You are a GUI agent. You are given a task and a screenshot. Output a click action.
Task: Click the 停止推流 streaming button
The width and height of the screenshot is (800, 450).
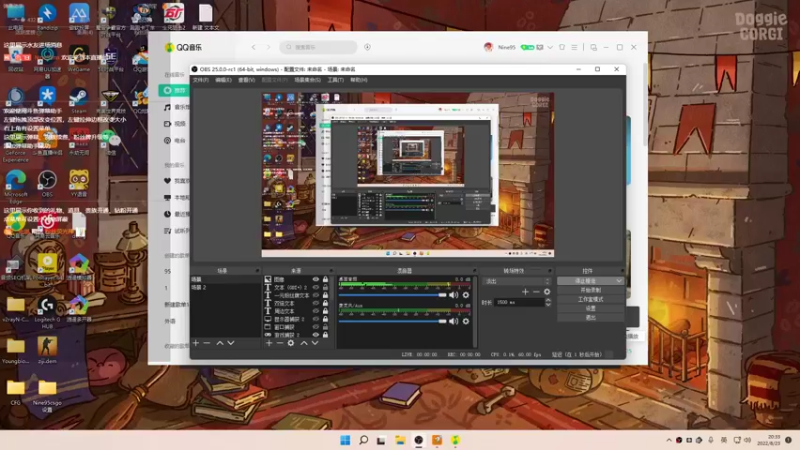pyautogui.click(x=586, y=281)
